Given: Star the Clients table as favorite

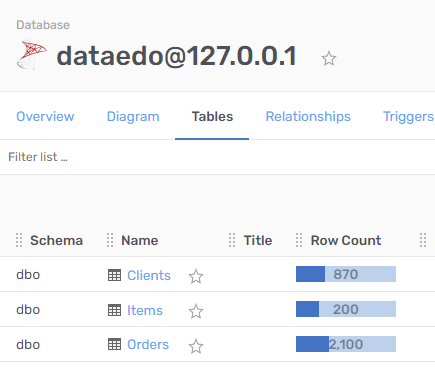Looking at the screenshot, I should point(196,276).
